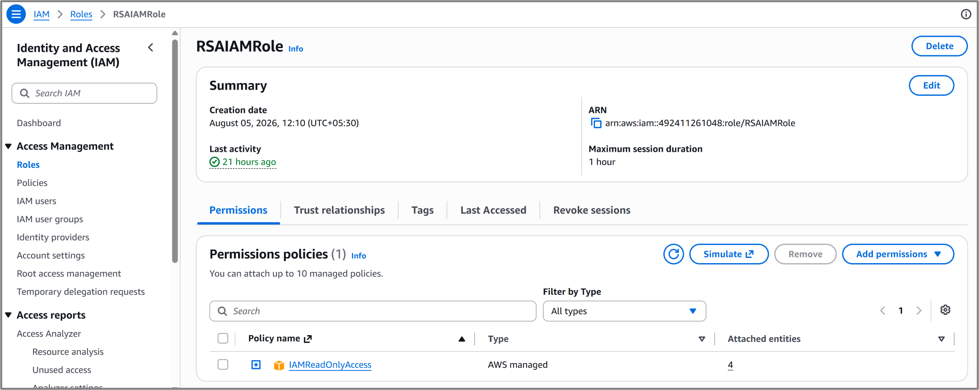Open the IAMReadOnlyAccess policy link
This screenshot has height=390, width=979.
click(330, 364)
